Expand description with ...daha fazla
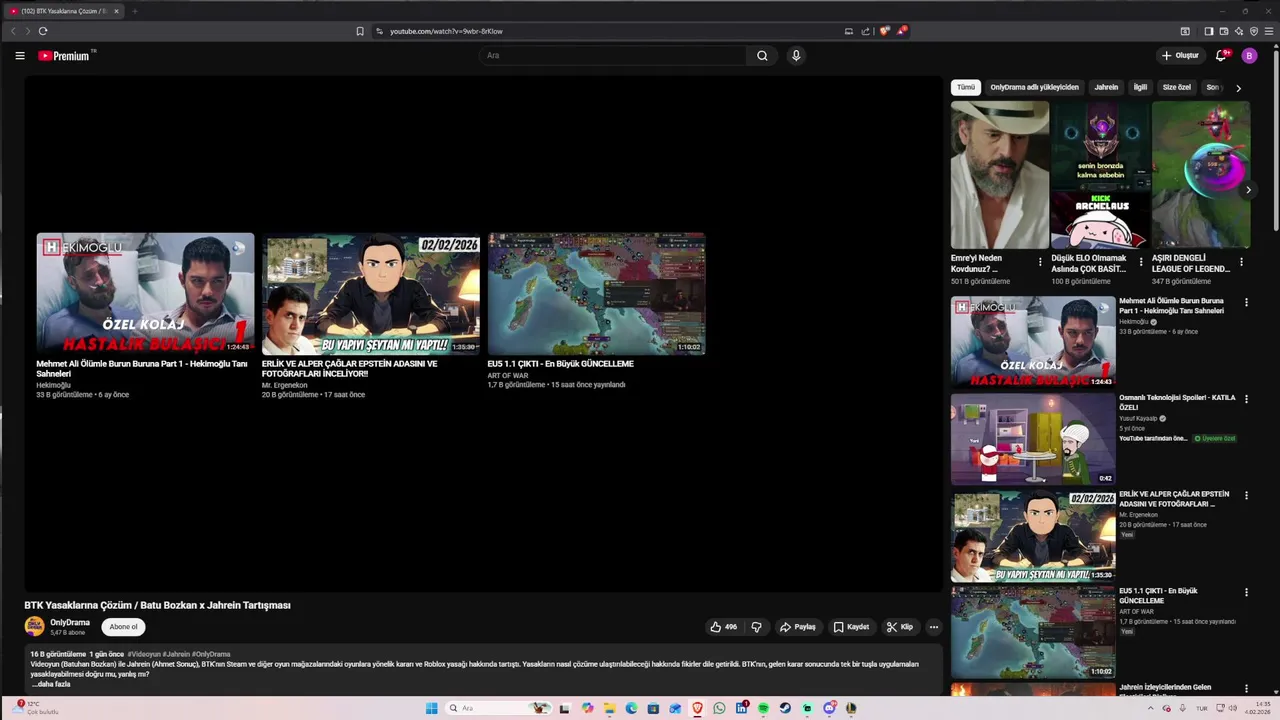The image size is (1280, 720). click(x=51, y=684)
